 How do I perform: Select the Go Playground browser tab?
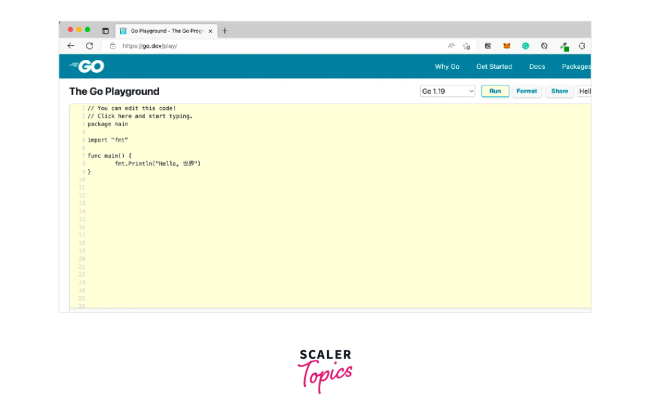[x=166, y=31]
